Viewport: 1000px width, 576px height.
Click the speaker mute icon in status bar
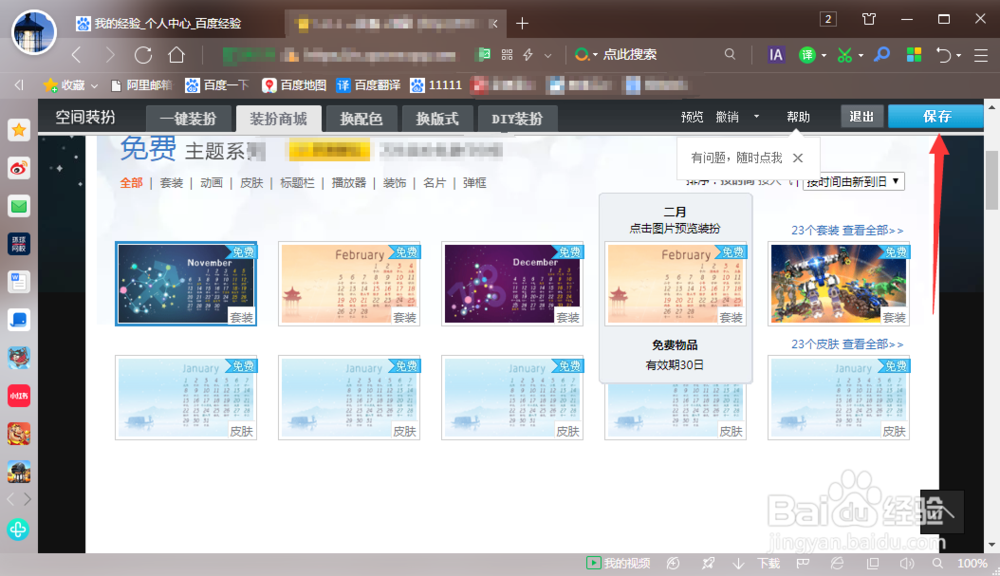click(x=906, y=563)
